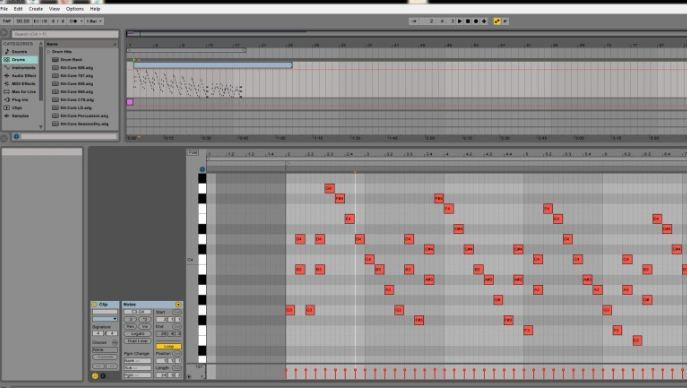Open the Notes box yellow dropdown

[x=178, y=304]
